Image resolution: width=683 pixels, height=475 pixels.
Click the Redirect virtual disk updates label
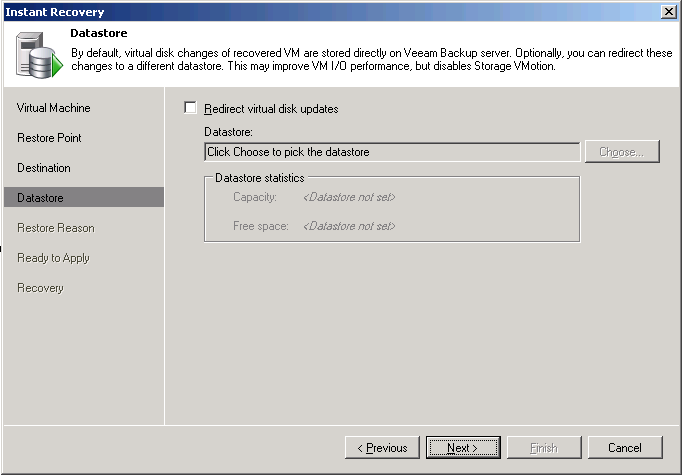(x=278, y=109)
